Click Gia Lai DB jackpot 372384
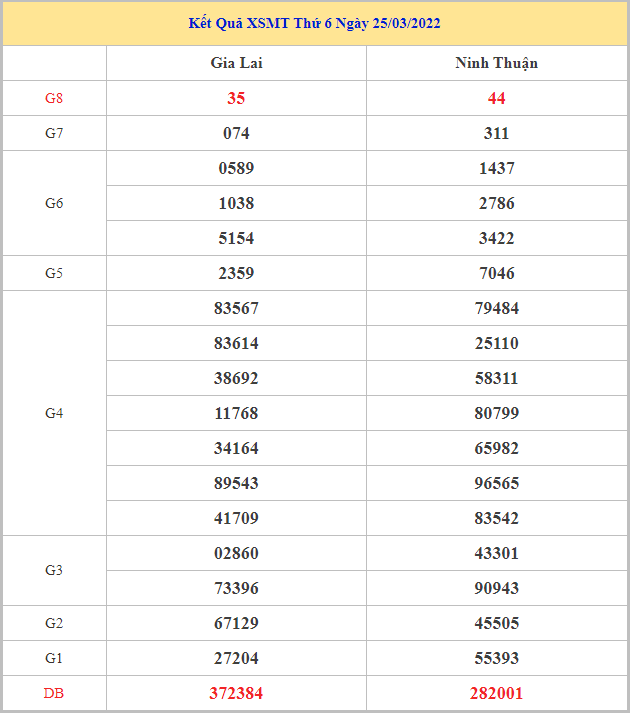631x714 pixels. point(236,693)
